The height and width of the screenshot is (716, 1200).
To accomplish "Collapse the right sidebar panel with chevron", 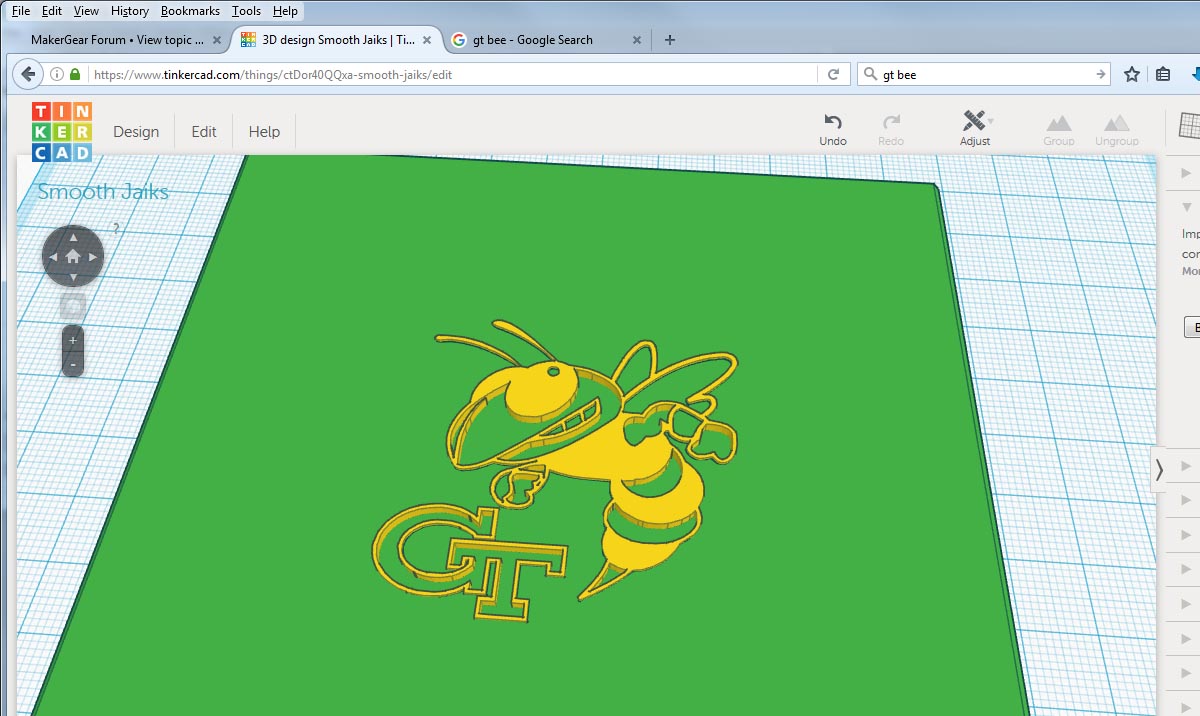I will 1159,469.
